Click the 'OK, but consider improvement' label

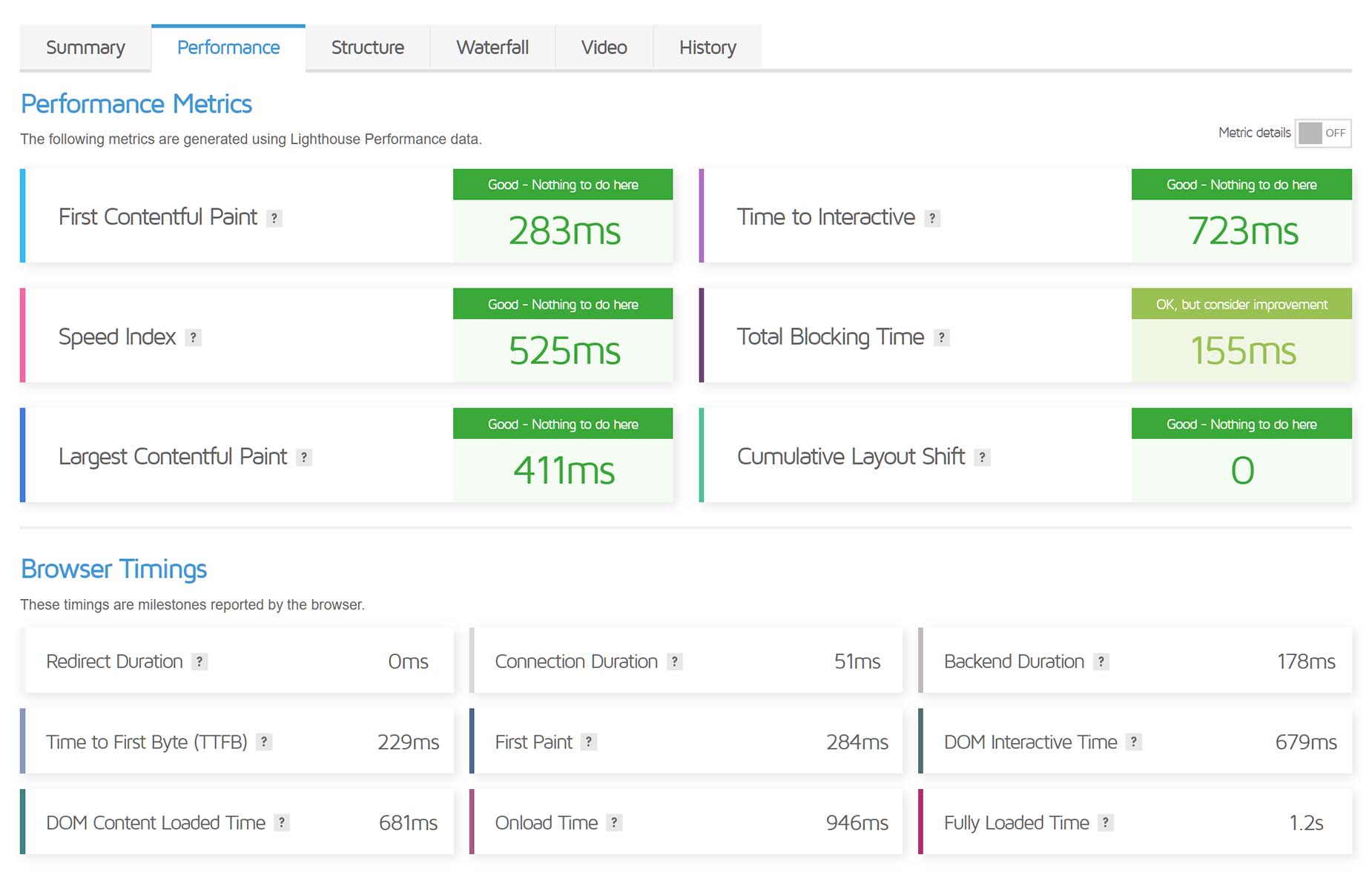click(x=1241, y=305)
